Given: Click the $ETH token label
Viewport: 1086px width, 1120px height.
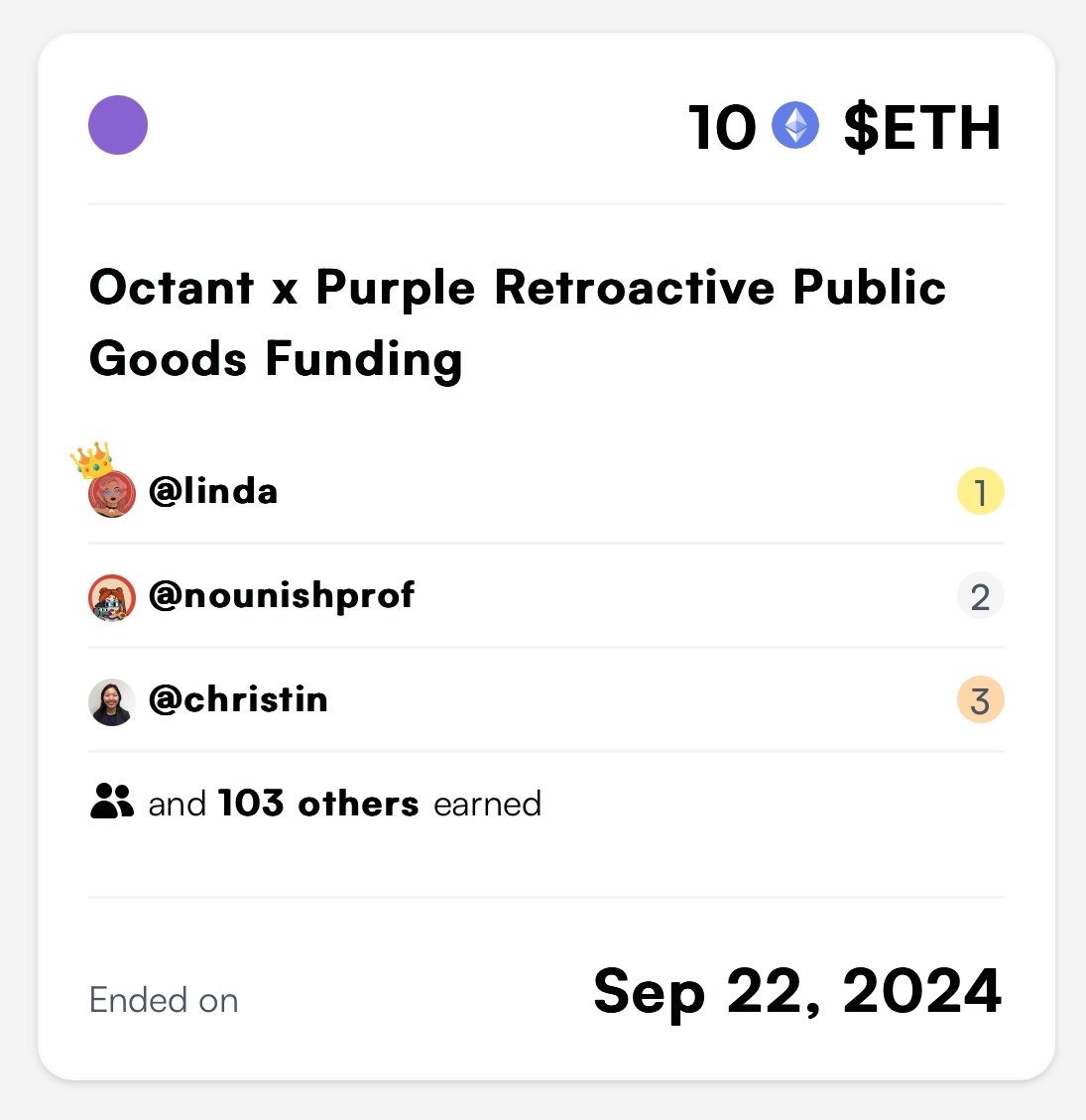Looking at the screenshot, I should pos(921,128).
